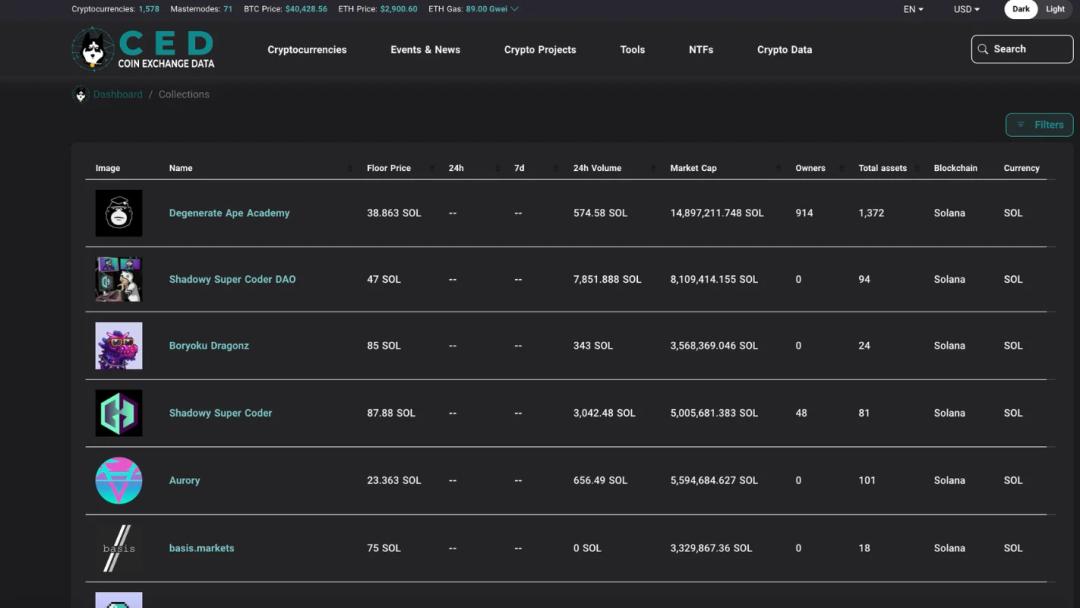Click the market cap 8,109,414.155 SOL
This screenshot has height=608, width=1080.
pos(714,279)
